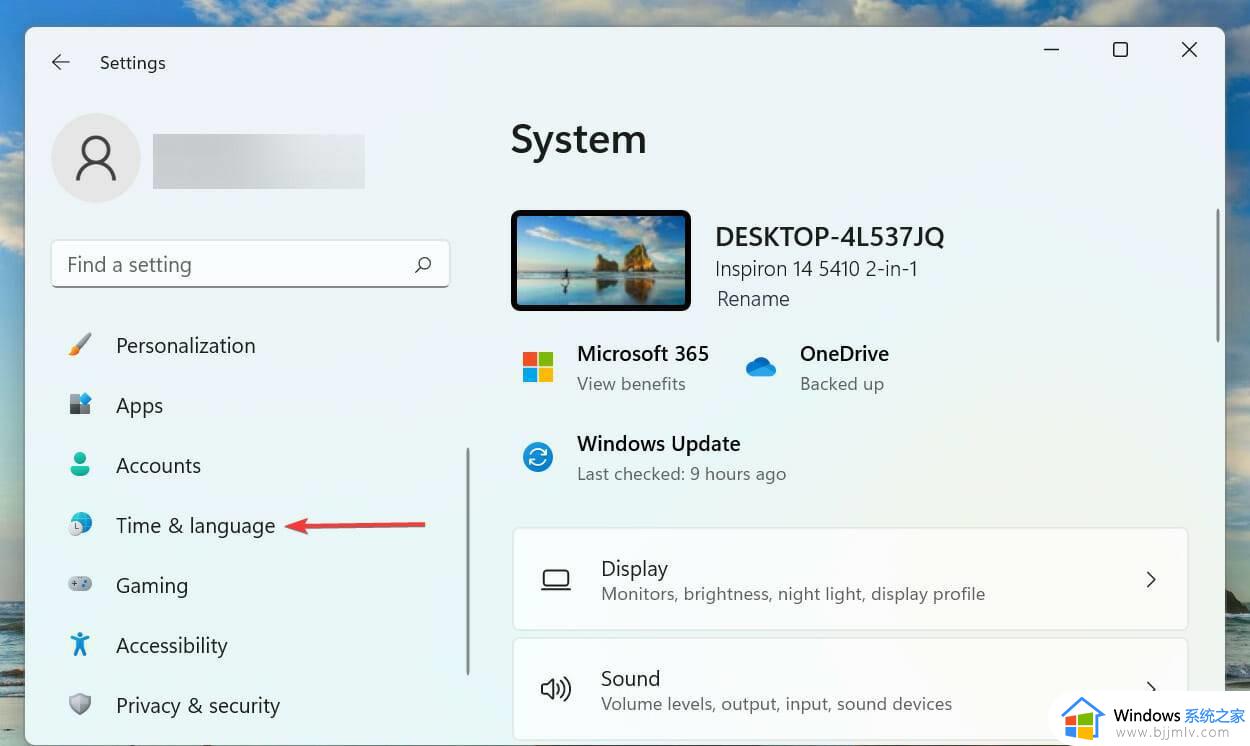Open Windows Update last checked entry
The width and height of the screenshot is (1250, 746).
coord(681,474)
